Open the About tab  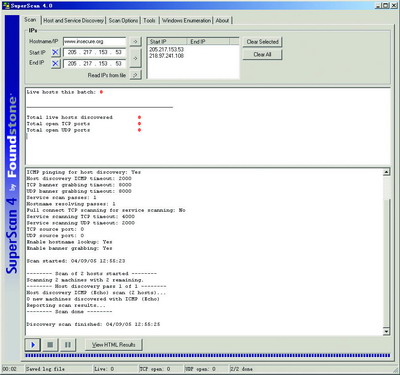(222, 21)
